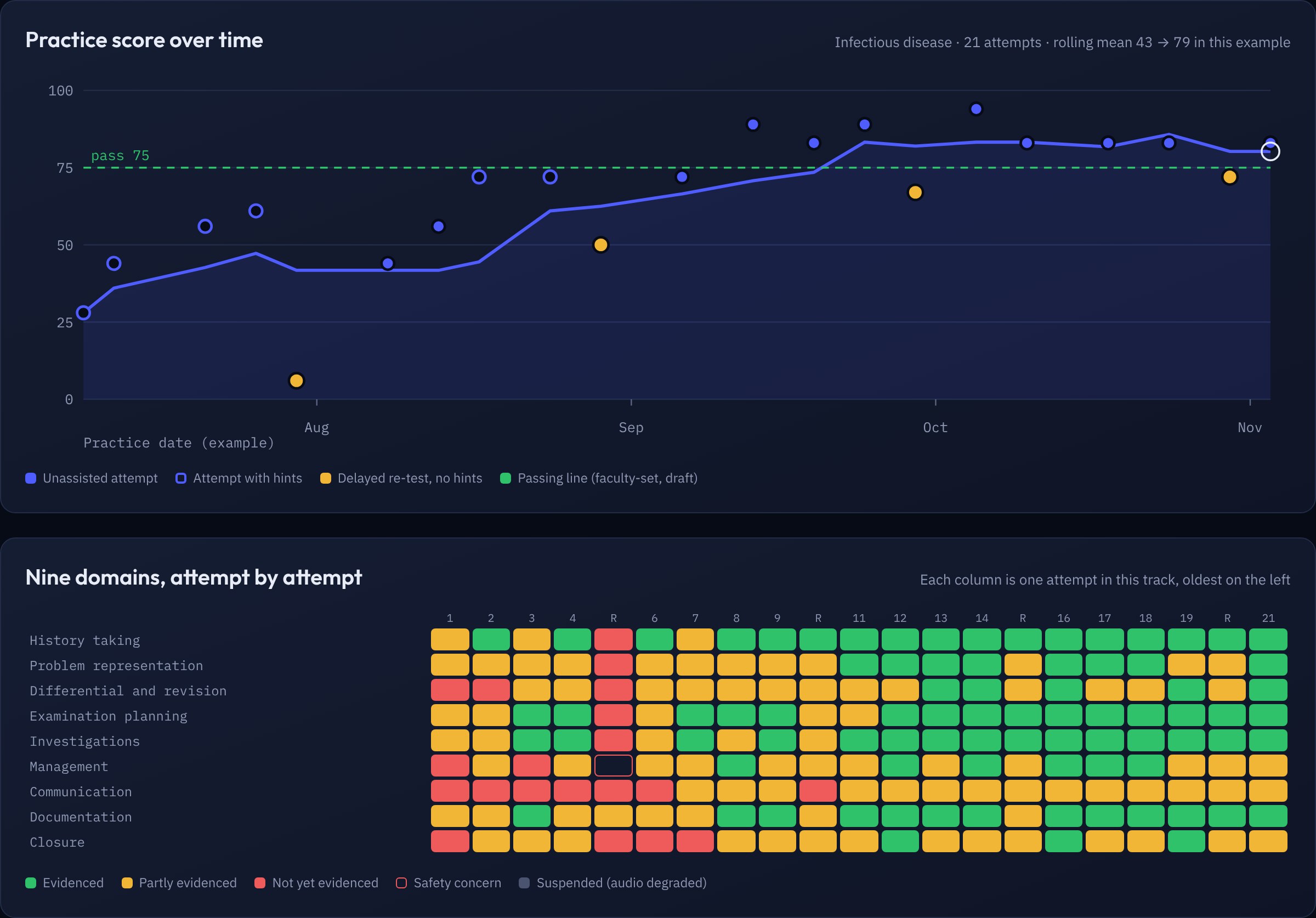The width and height of the screenshot is (1316, 918).
Task: Click the Delayed re-test, no hints legend item
Action: coord(401,478)
